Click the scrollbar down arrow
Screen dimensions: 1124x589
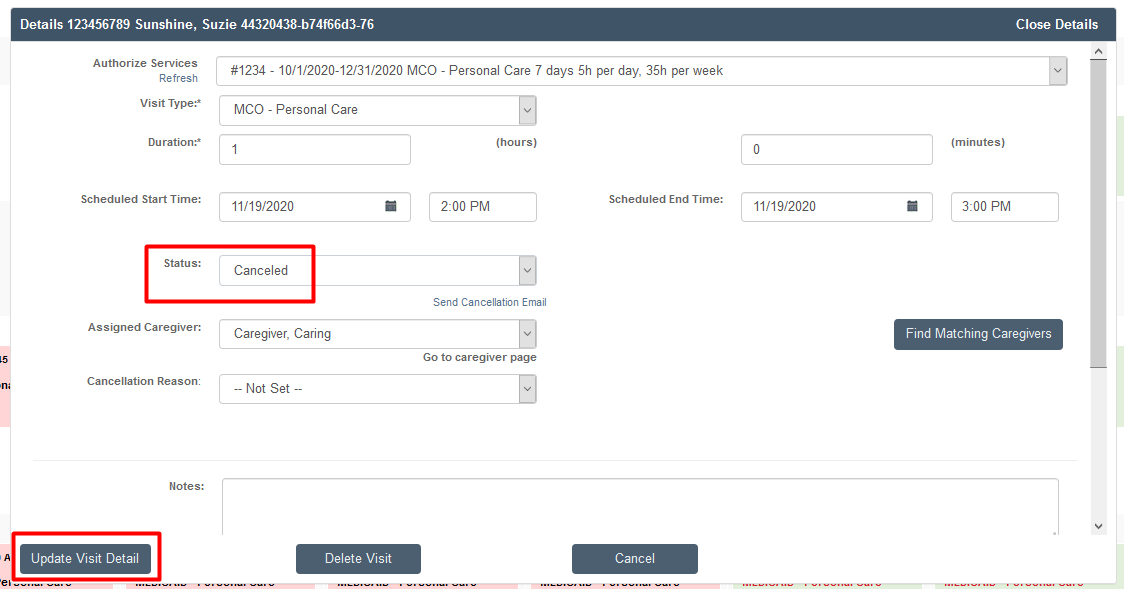tap(1098, 525)
